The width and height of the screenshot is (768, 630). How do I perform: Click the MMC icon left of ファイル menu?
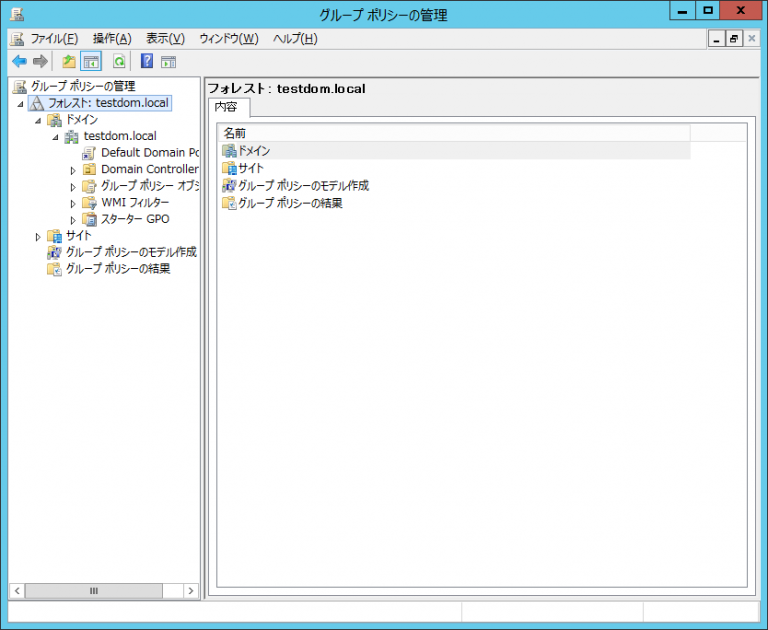(x=18, y=39)
